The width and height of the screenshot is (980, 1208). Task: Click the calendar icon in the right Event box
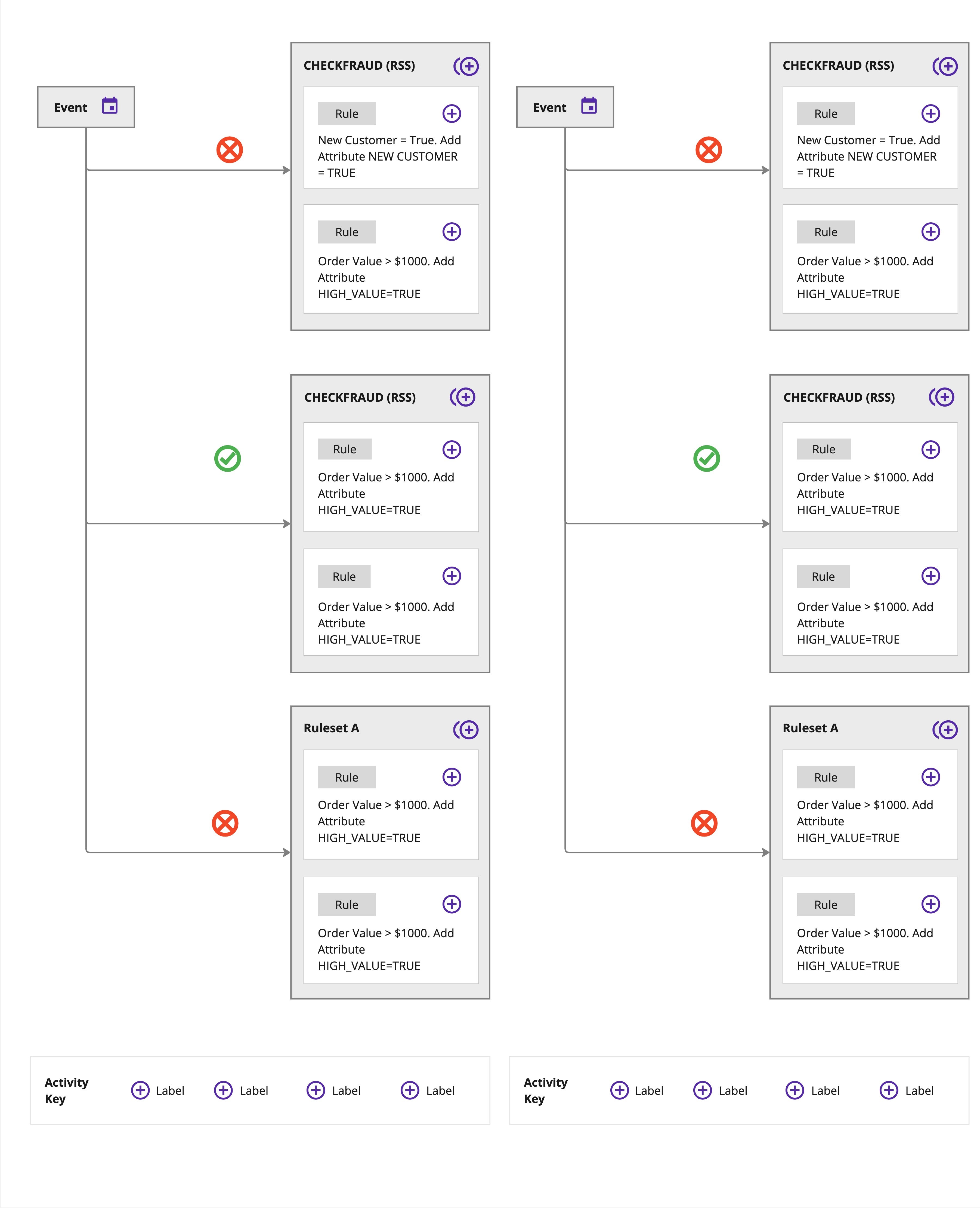pyautogui.click(x=589, y=106)
